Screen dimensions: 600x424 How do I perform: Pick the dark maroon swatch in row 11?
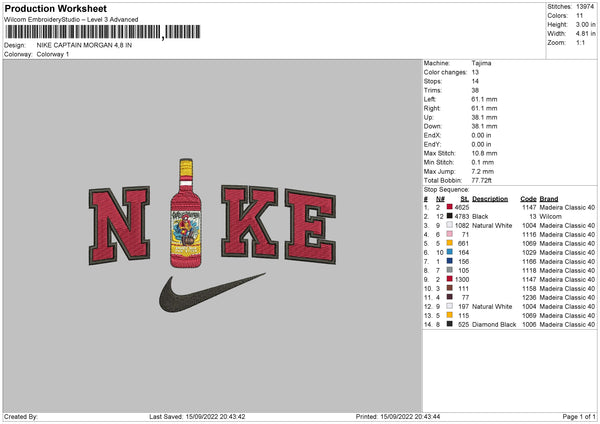click(450, 297)
